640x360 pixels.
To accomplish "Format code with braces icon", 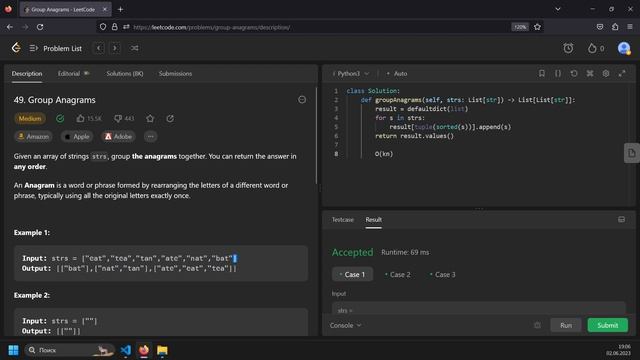I will click(x=558, y=73).
